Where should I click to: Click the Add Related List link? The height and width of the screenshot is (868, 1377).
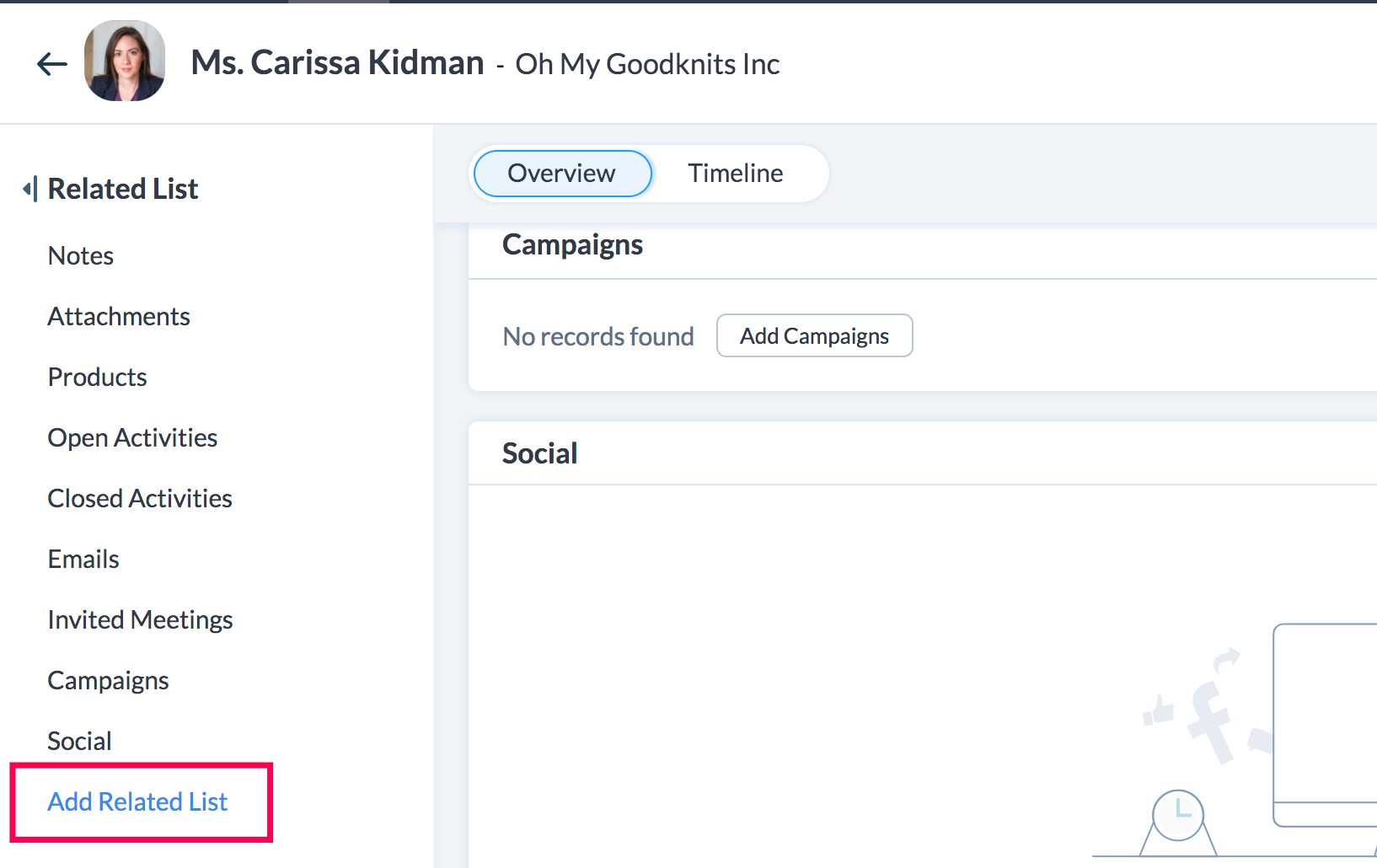137,801
